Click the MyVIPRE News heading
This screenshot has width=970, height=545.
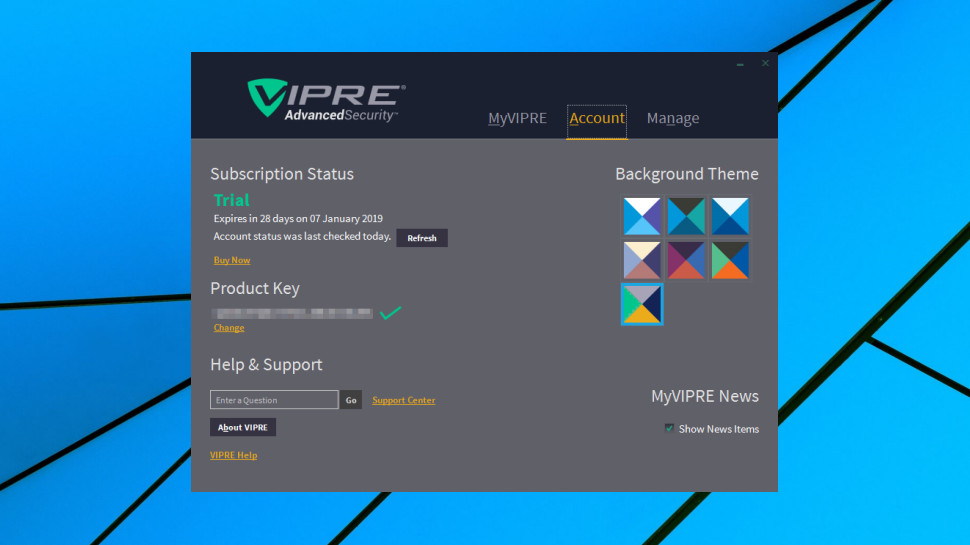coord(705,396)
